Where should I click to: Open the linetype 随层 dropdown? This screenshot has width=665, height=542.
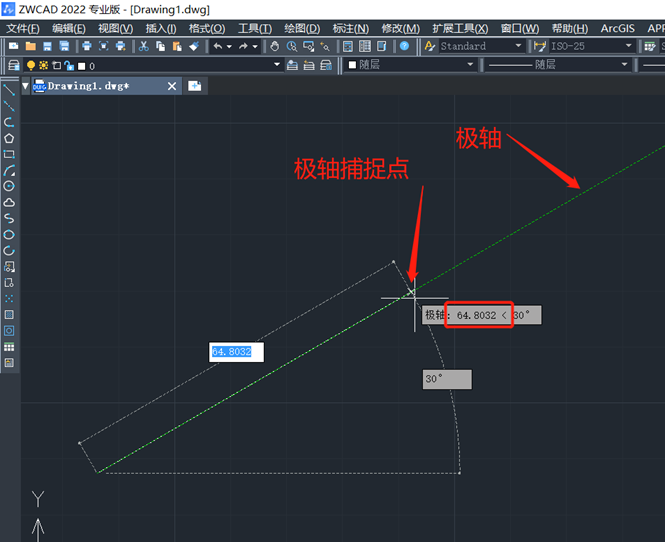(624, 64)
